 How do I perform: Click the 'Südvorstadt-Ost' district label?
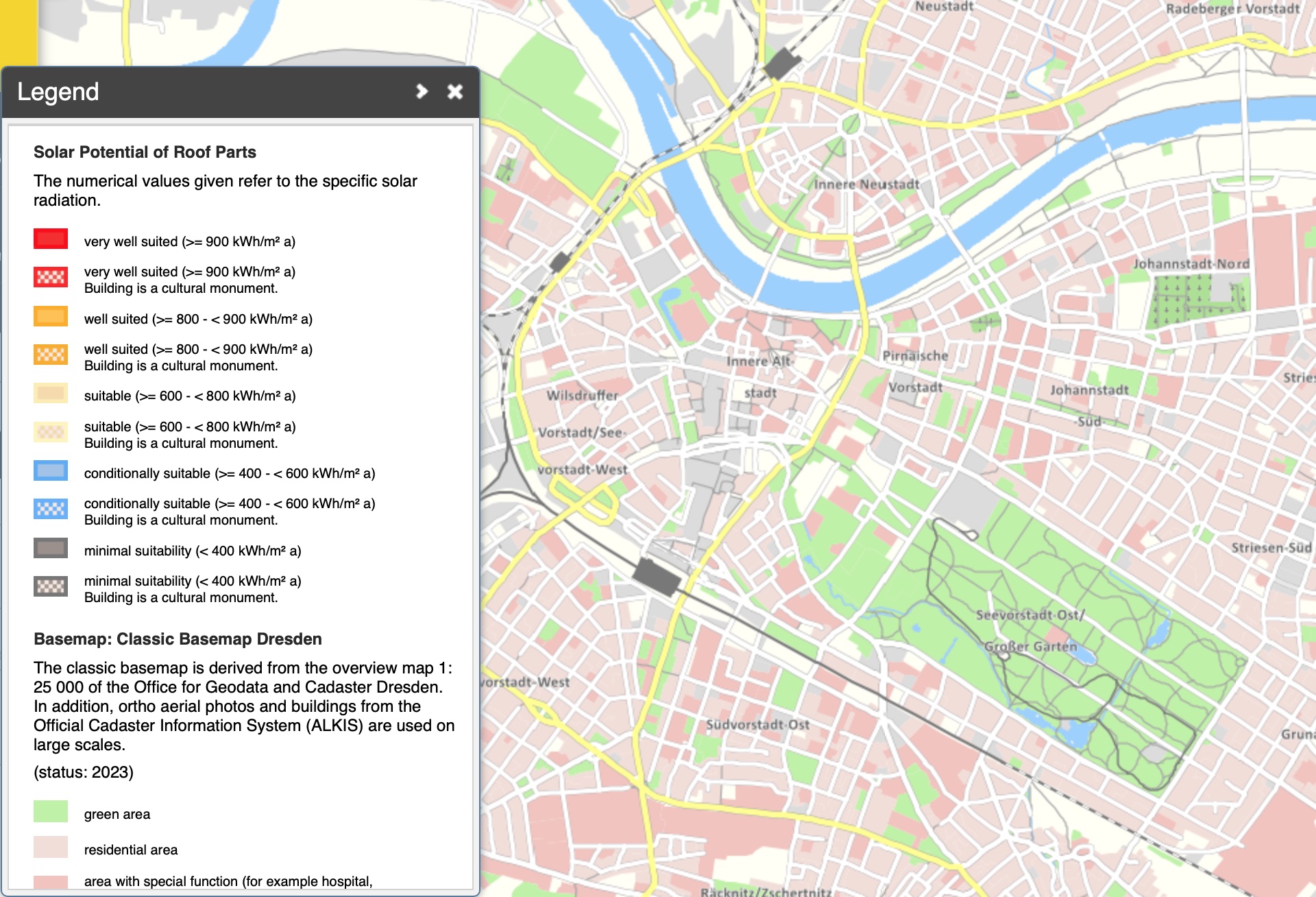[757, 725]
